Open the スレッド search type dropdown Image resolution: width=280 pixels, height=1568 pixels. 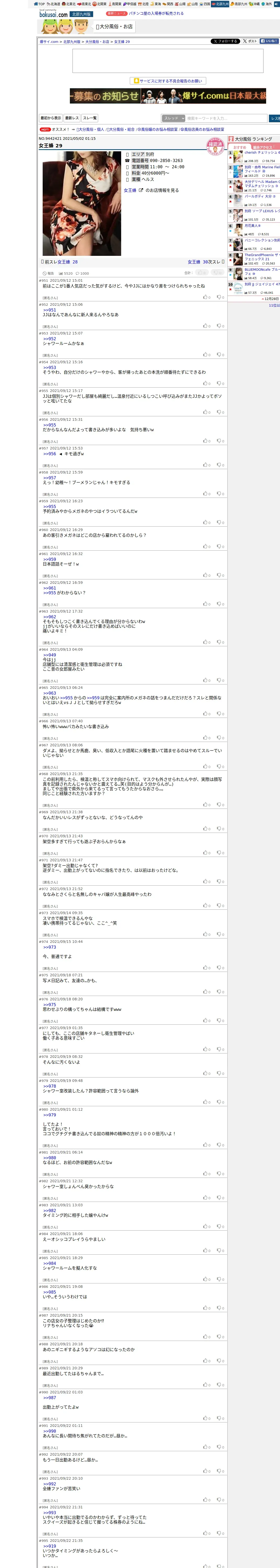point(174,118)
